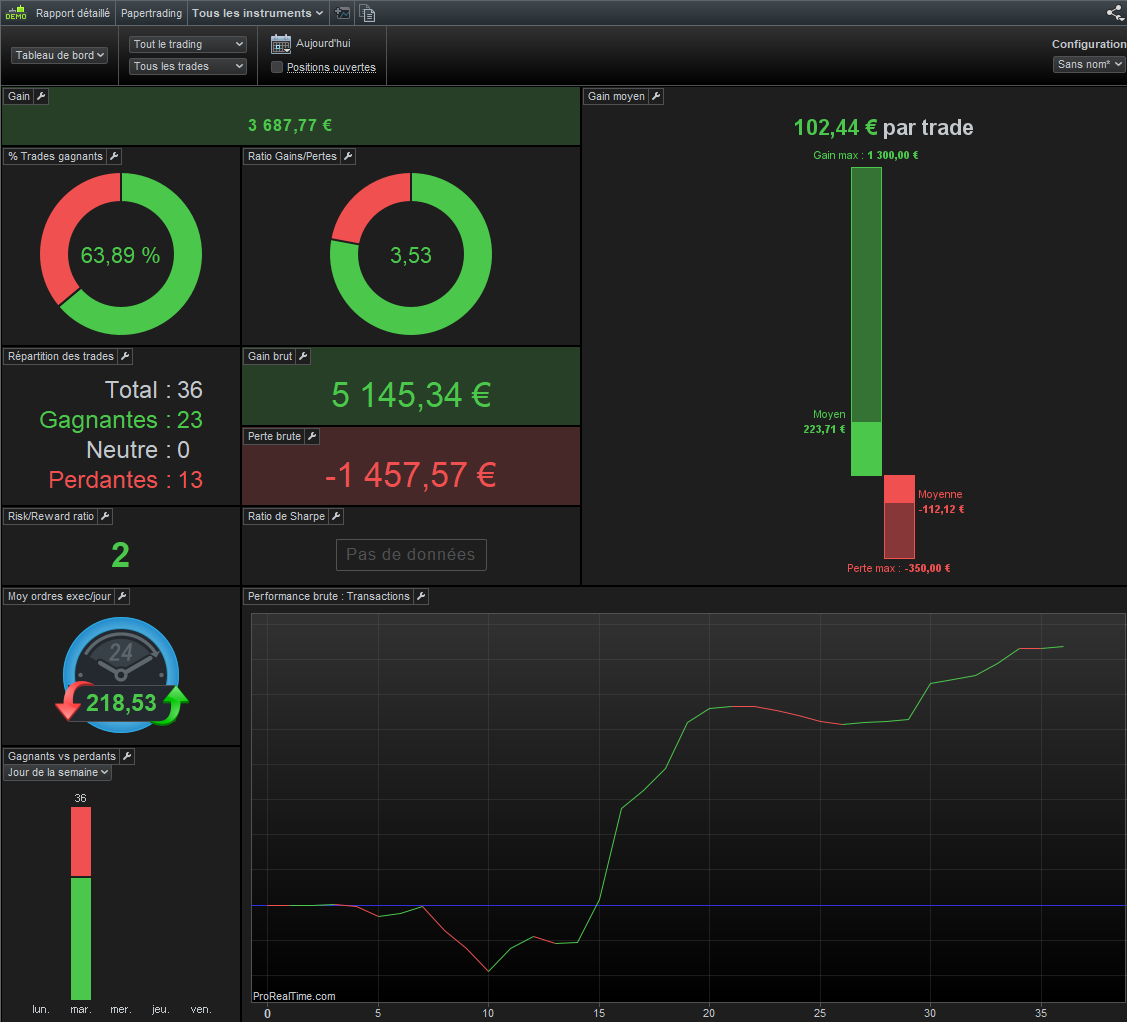The image size is (1127, 1022).
Task: Click the calendar icon next to Aujourd'hui
Action: coord(281,44)
